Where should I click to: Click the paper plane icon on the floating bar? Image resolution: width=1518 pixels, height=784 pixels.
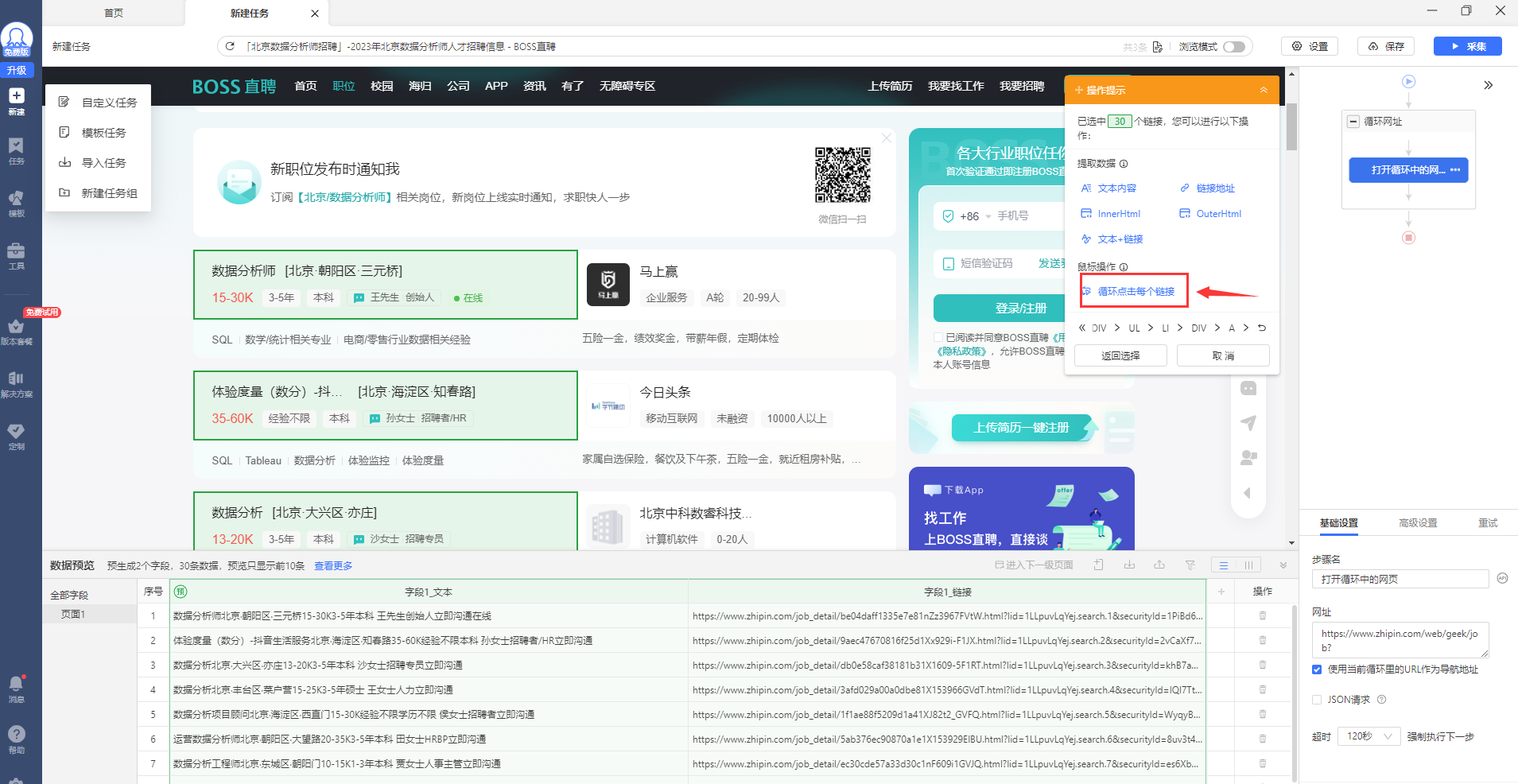(1248, 423)
